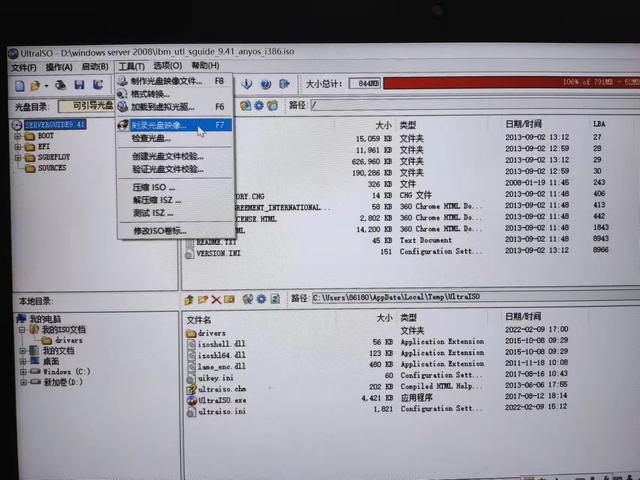Click the new folder icon in the local toolbar
This screenshot has height=480, width=640.
[x=202, y=300]
